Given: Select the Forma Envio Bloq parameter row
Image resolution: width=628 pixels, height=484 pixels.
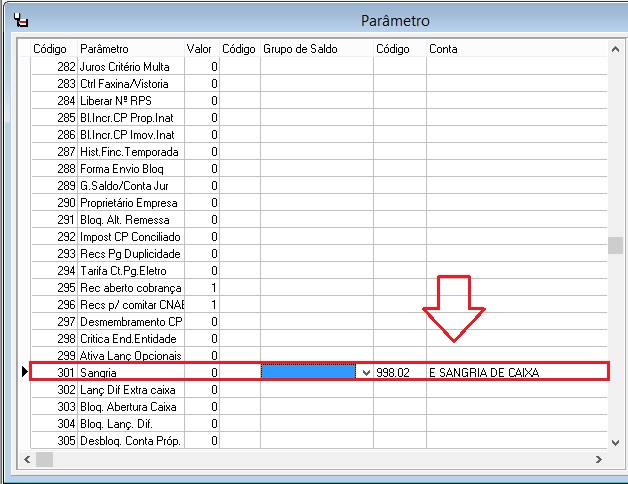Looking at the screenshot, I should (130, 169).
